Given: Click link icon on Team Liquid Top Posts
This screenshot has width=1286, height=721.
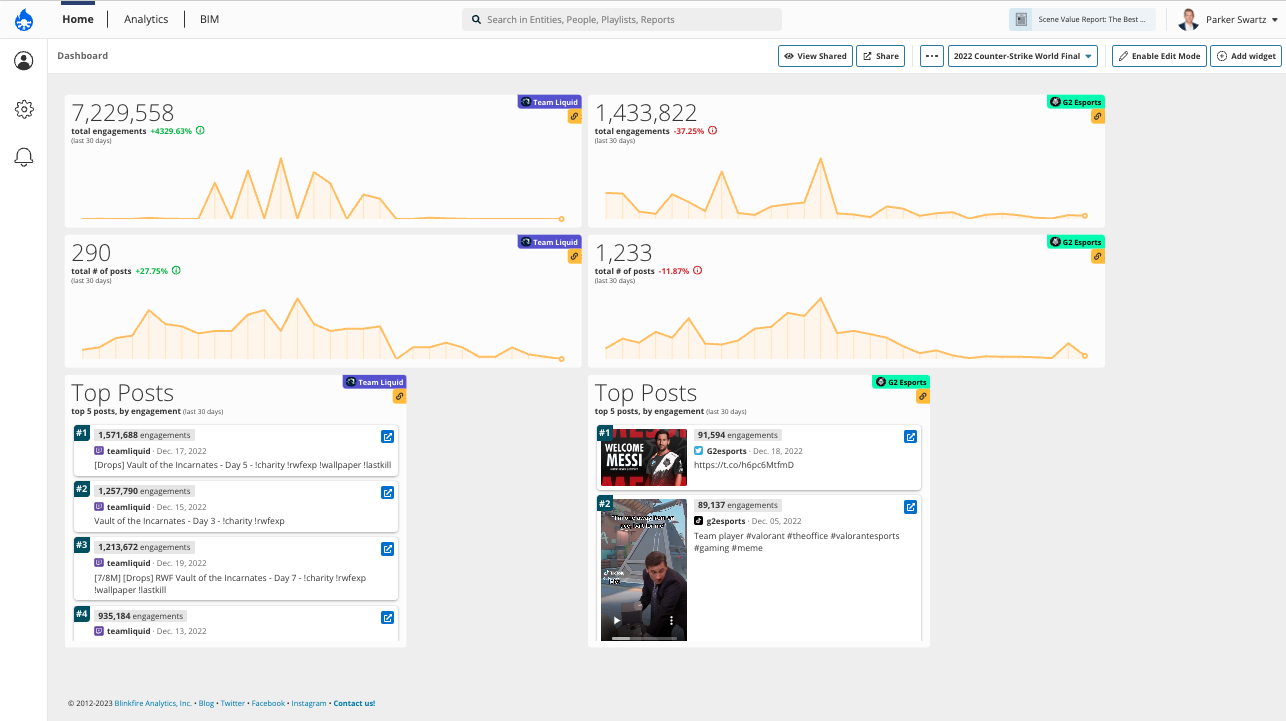Looking at the screenshot, I should pos(399,396).
